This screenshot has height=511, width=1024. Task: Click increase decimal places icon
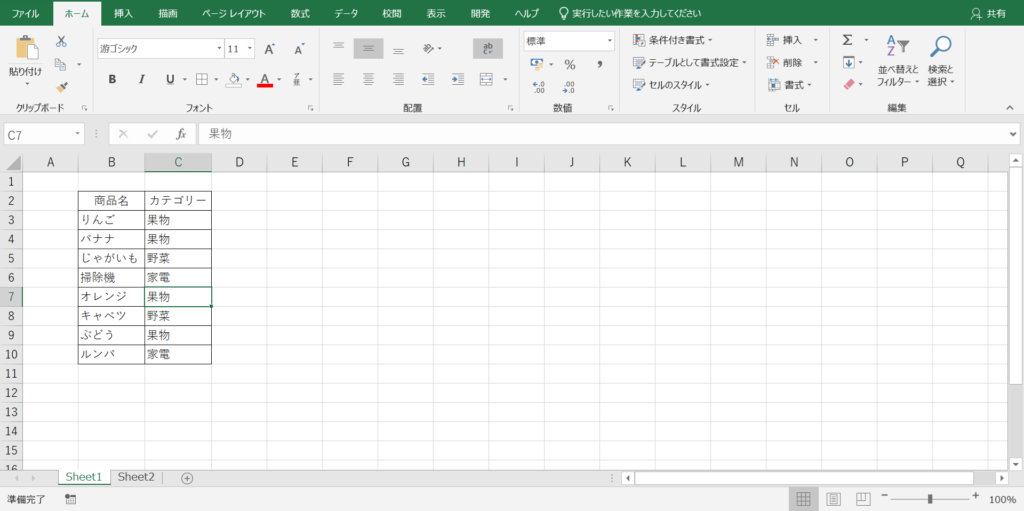539,87
